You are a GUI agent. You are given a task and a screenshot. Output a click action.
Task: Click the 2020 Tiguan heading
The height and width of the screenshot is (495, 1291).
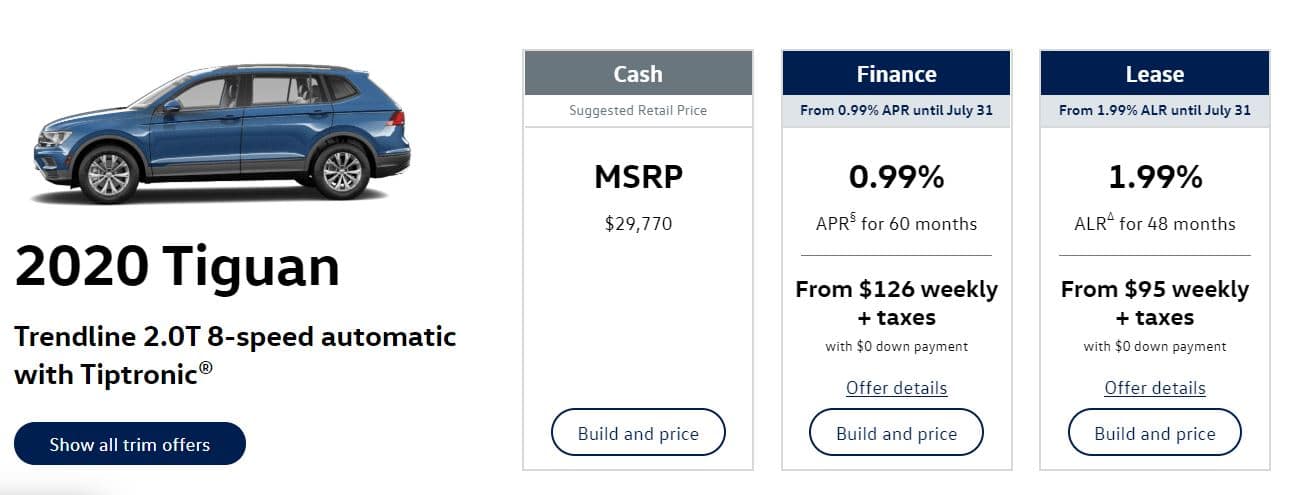click(x=177, y=266)
